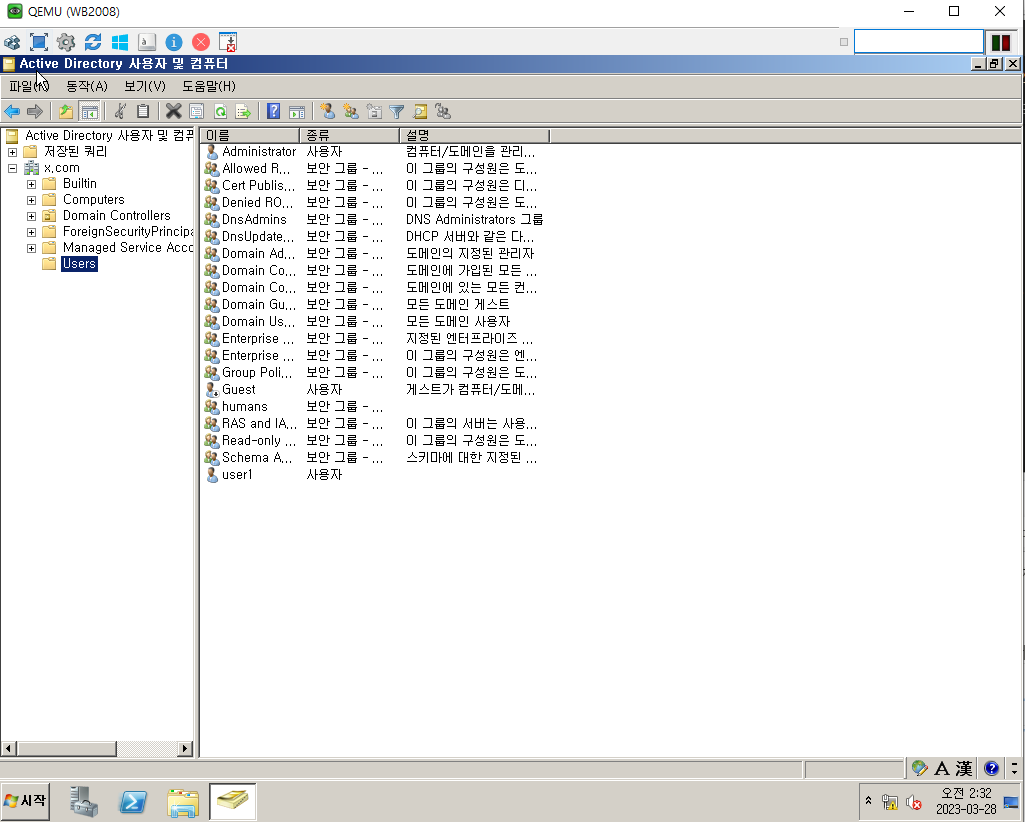
Task: Open the 파일 menu
Action: [x=29, y=86]
